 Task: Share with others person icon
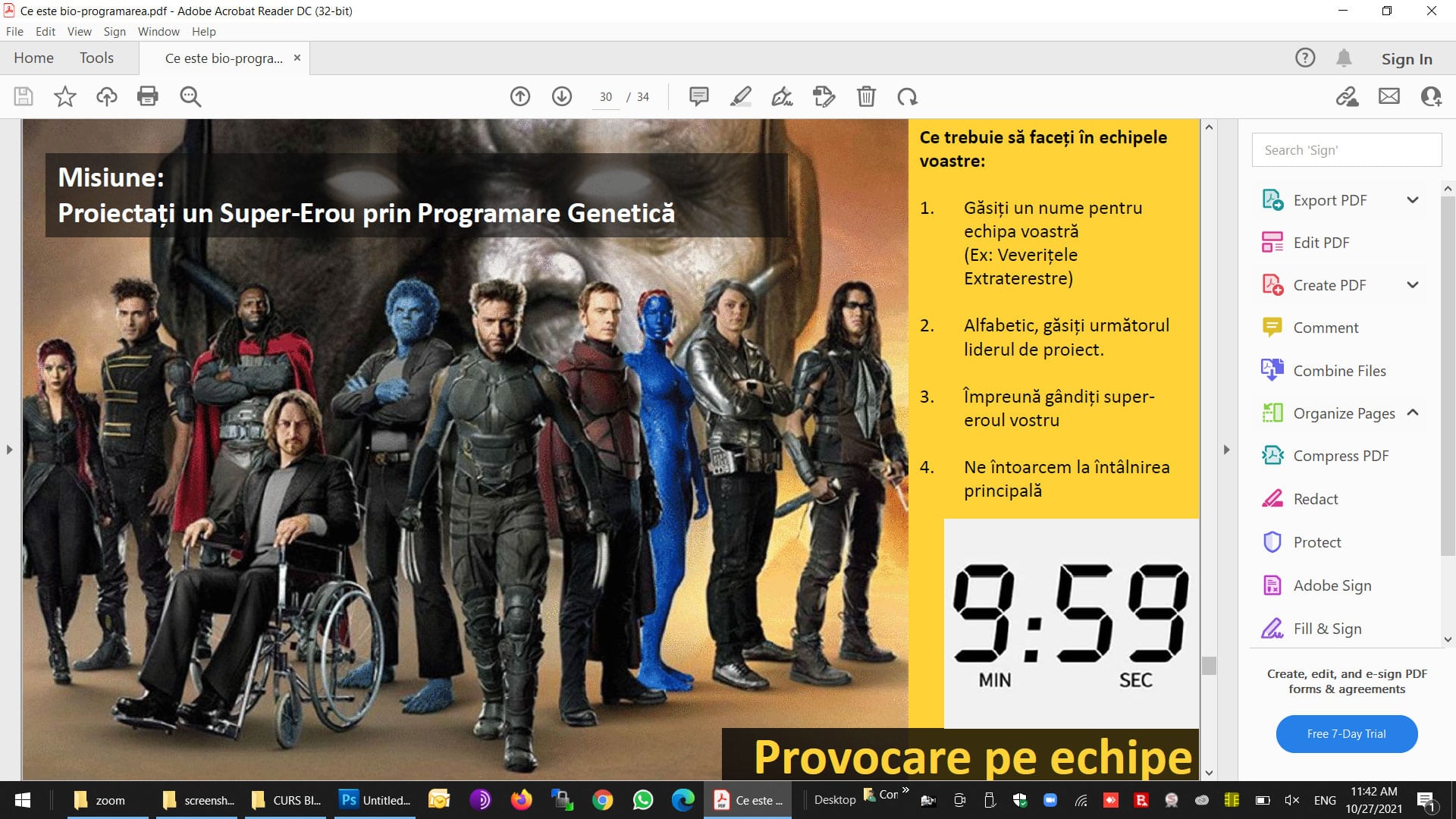(1431, 96)
